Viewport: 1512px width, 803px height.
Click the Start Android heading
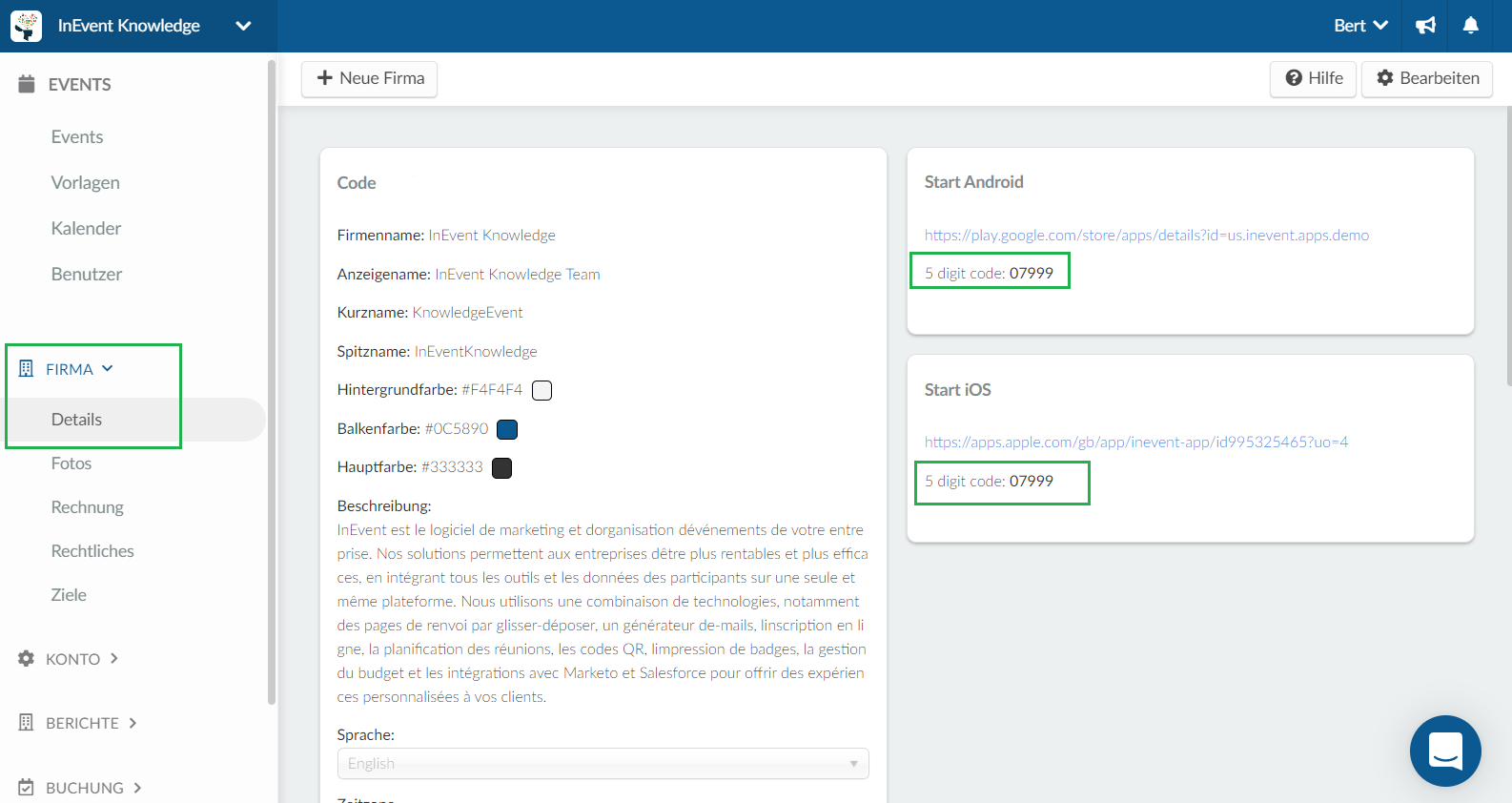pyautogui.click(x=973, y=182)
